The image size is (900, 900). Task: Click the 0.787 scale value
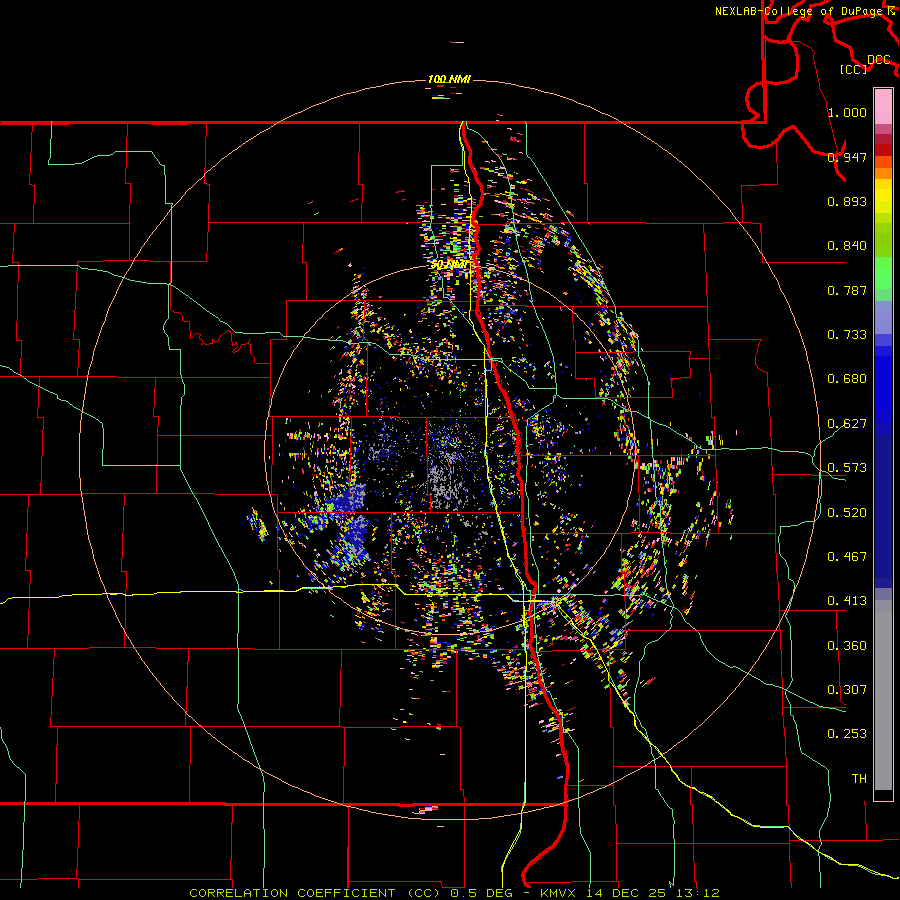point(847,290)
